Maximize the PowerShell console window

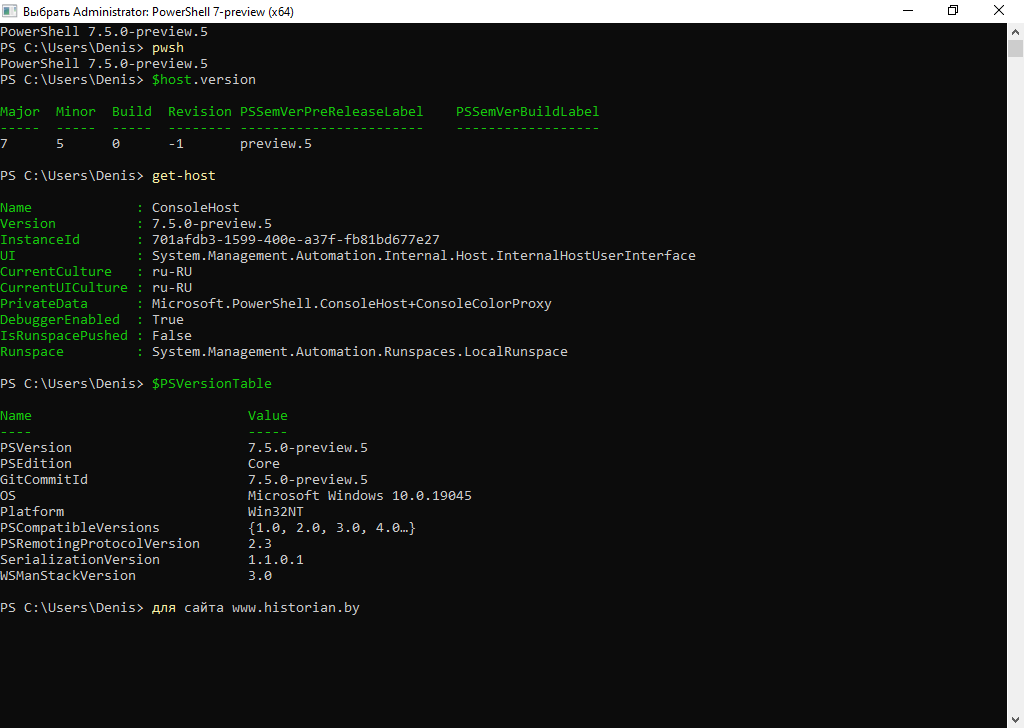pyautogui.click(x=952, y=11)
